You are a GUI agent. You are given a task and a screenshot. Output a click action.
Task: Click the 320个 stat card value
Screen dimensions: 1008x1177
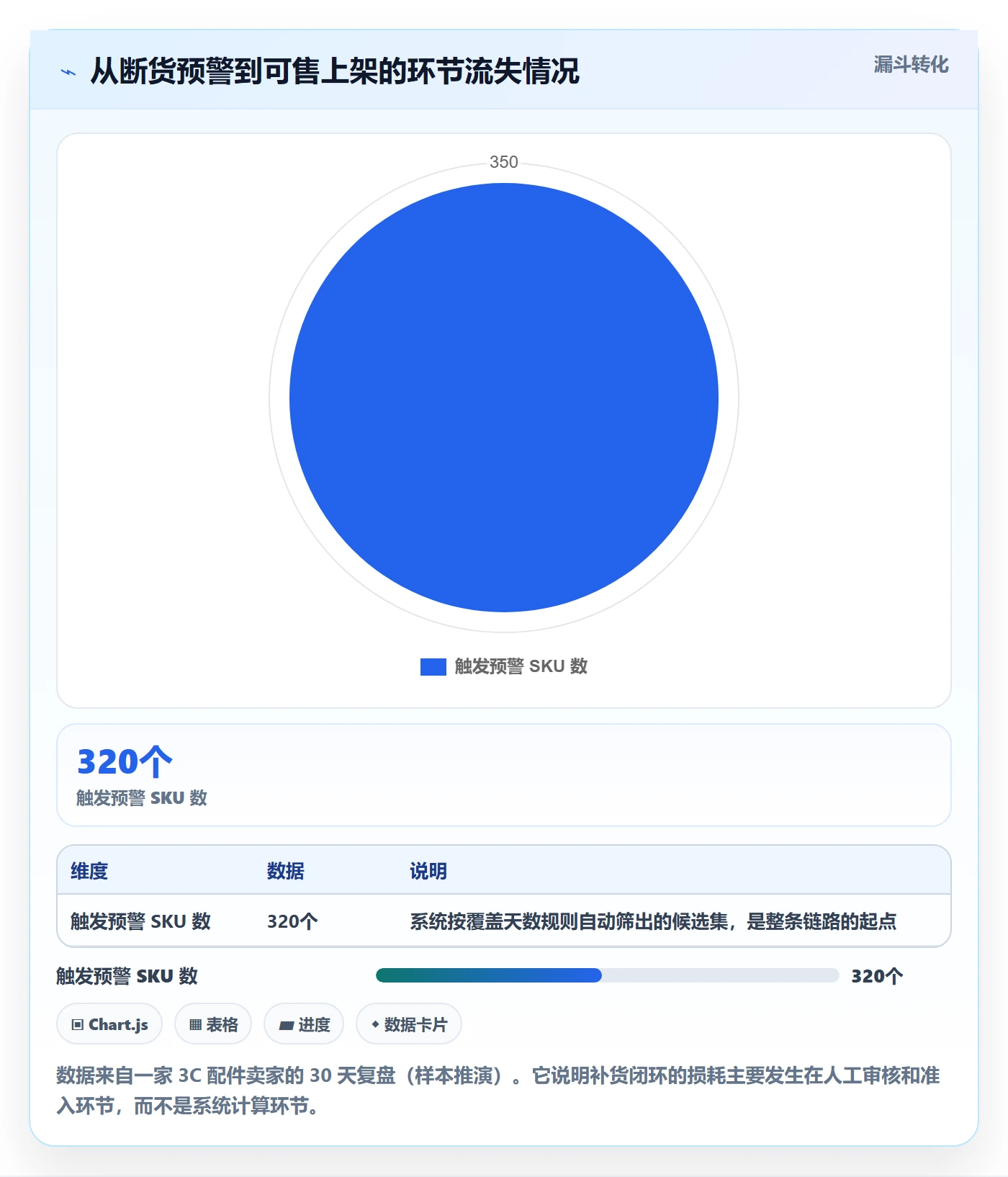tap(125, 761)
